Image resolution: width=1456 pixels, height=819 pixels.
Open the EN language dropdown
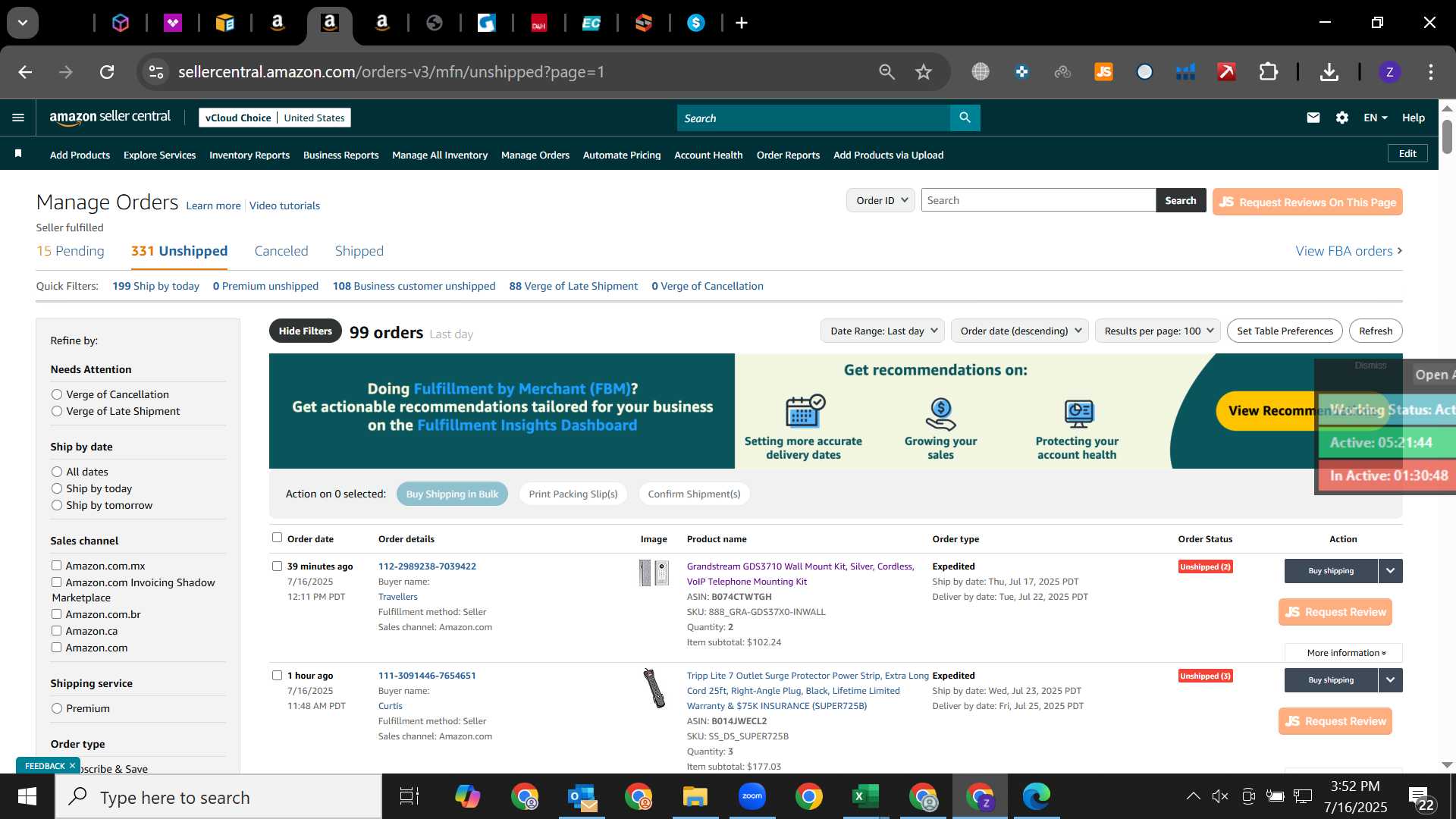click(1375, 118)
